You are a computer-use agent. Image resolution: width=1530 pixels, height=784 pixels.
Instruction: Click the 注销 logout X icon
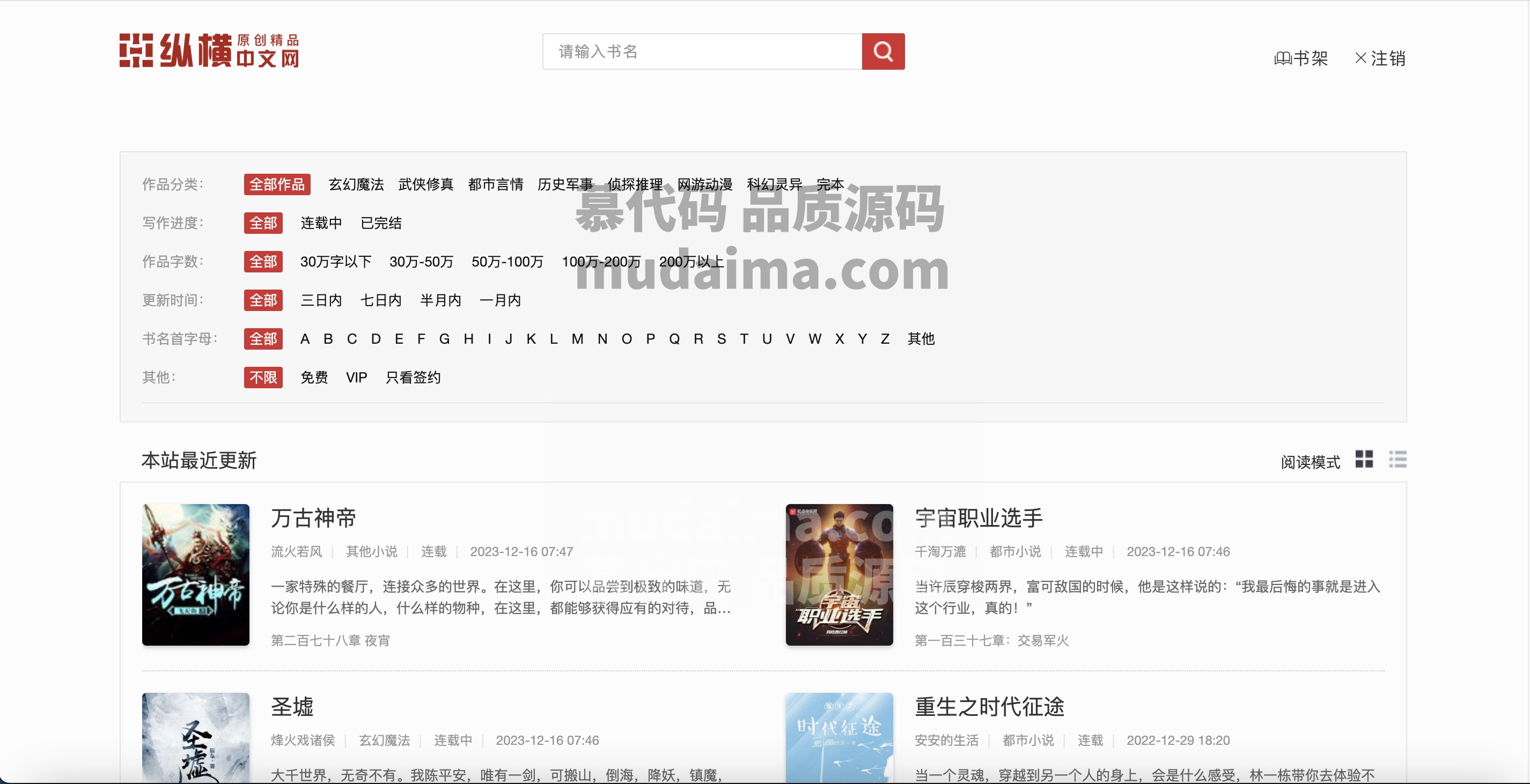point(1380,58)
